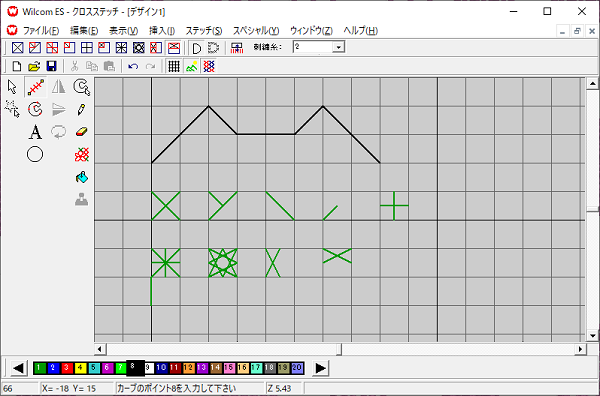Image resolution: width=600 pixels, height=396 pixels.
Task: Select the curve tool with red points
Action: coord(35,109)
